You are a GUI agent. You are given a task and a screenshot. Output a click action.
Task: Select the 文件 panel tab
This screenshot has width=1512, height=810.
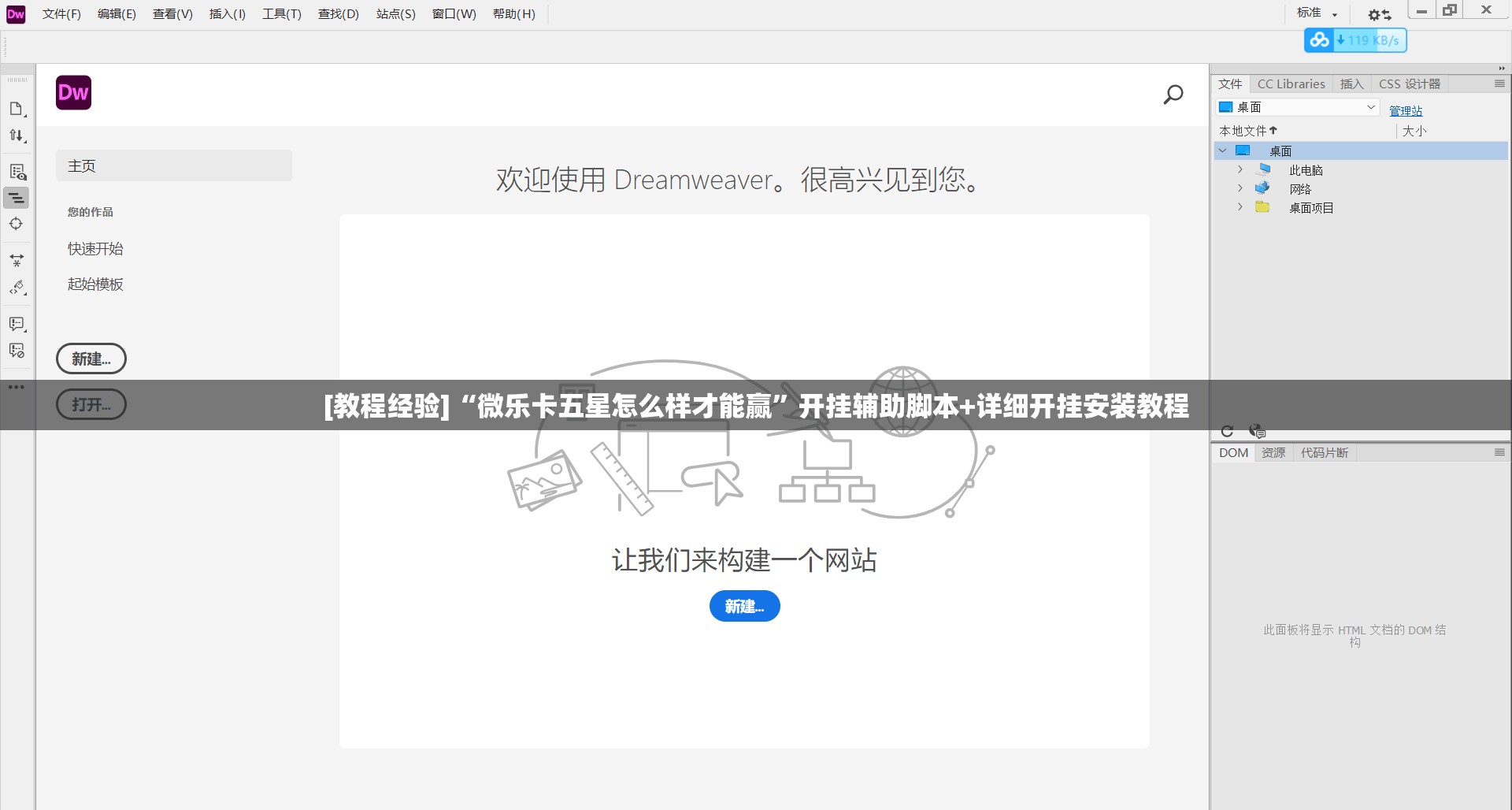(x=1230, y=84)
